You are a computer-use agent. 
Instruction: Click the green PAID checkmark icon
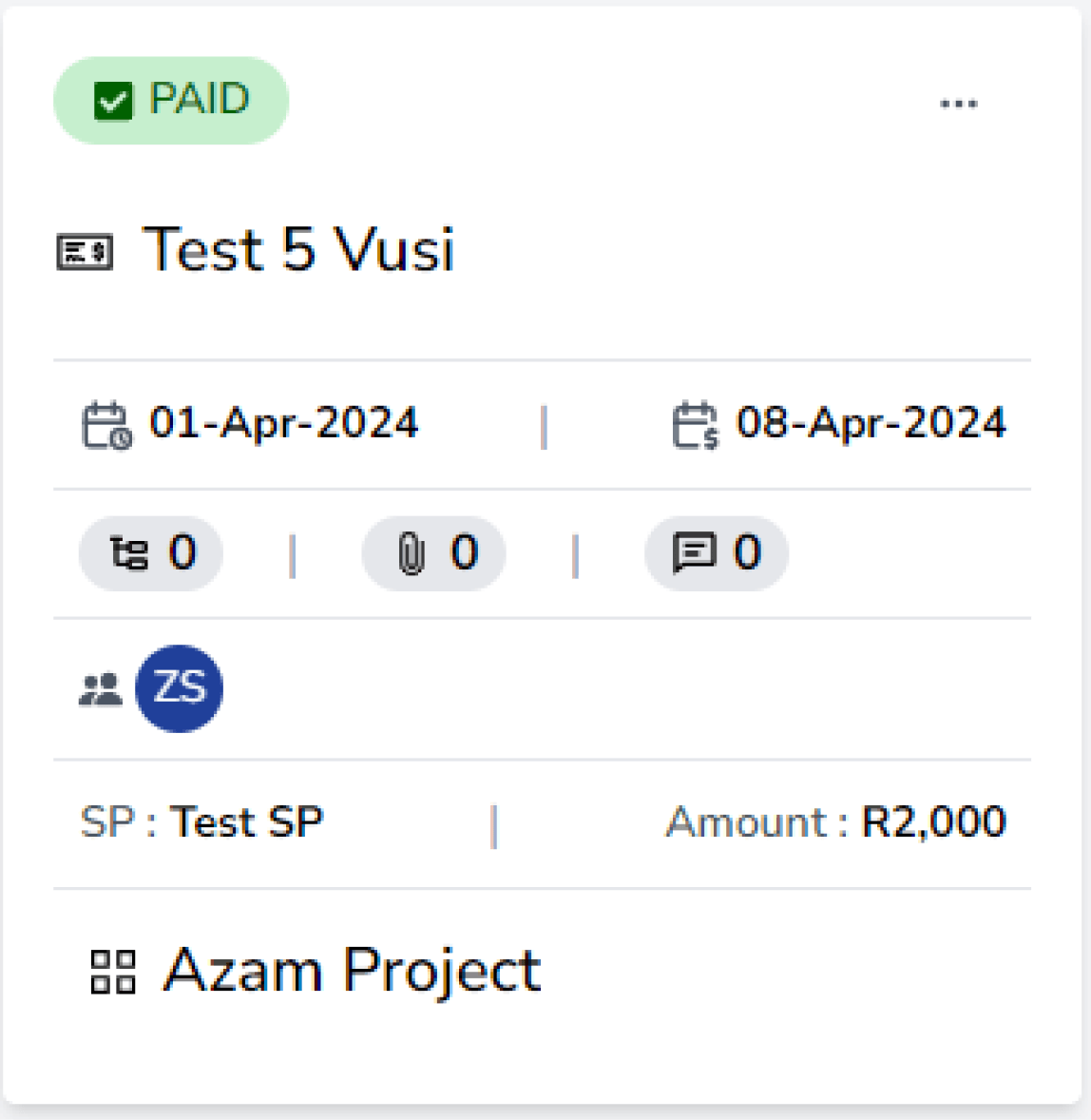(113, 101)
